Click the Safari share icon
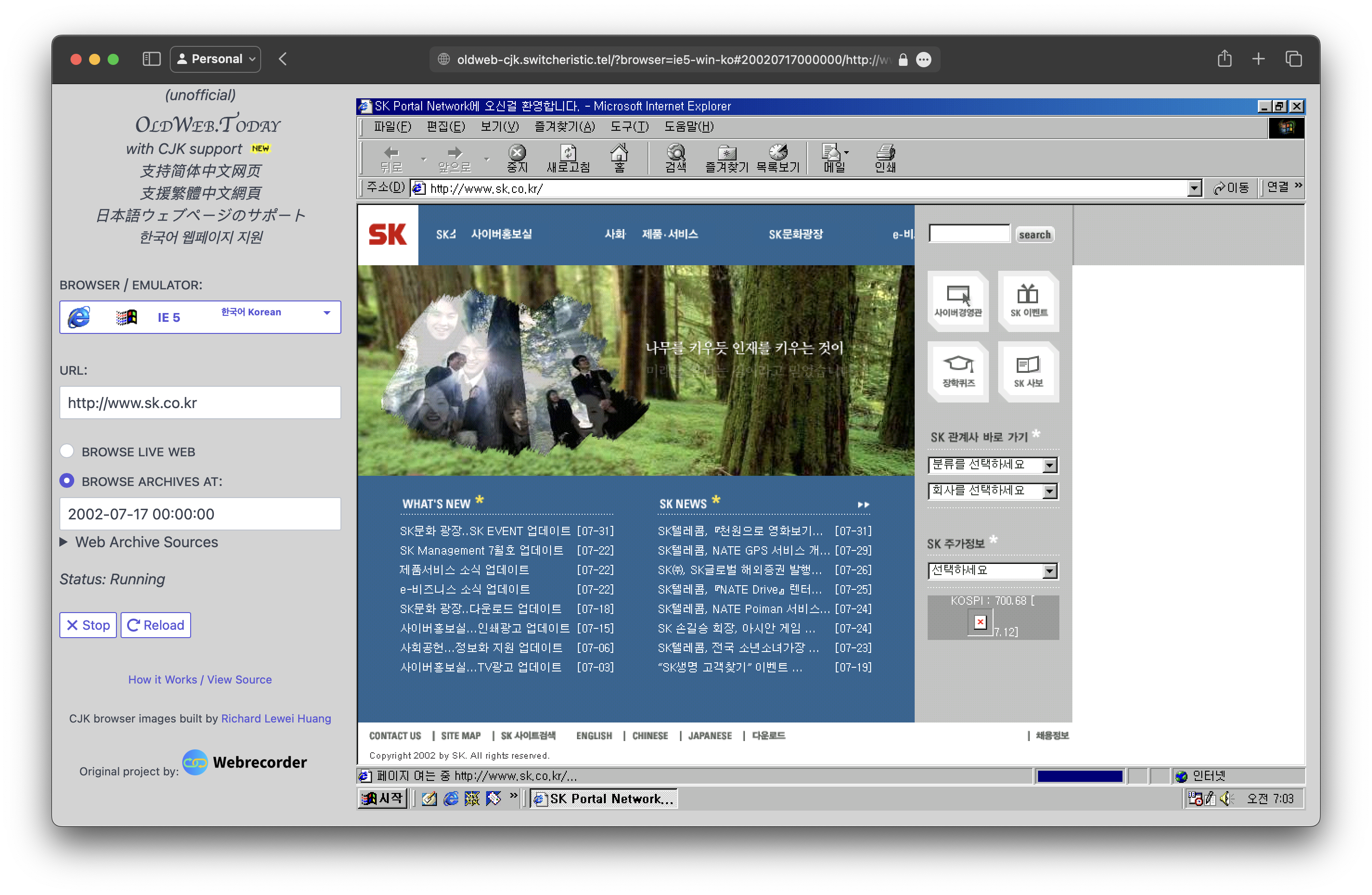 pyautogui.click(x=1225, y=59)
